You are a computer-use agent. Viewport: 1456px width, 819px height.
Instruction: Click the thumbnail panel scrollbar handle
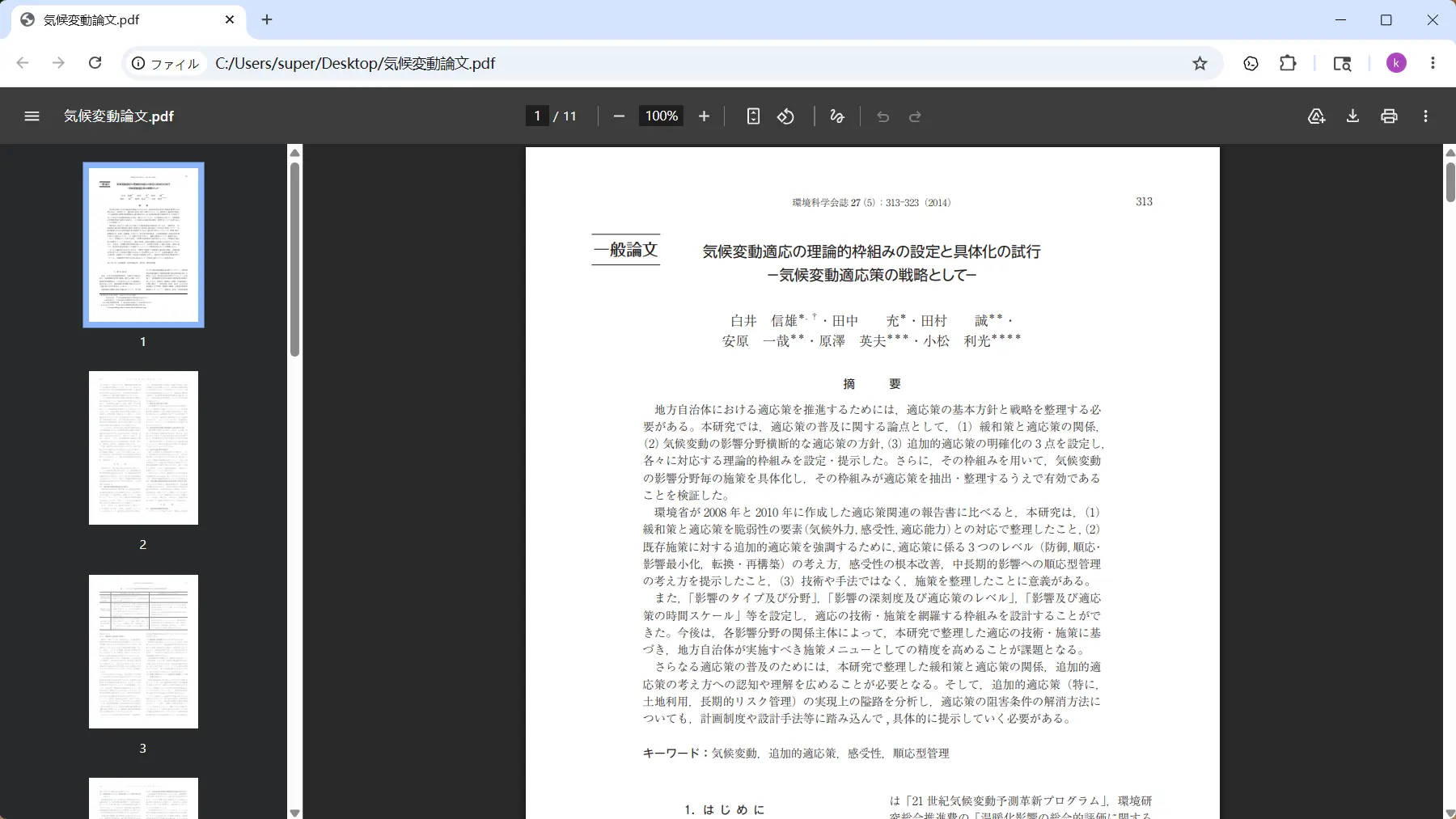[x=294, y=259]
